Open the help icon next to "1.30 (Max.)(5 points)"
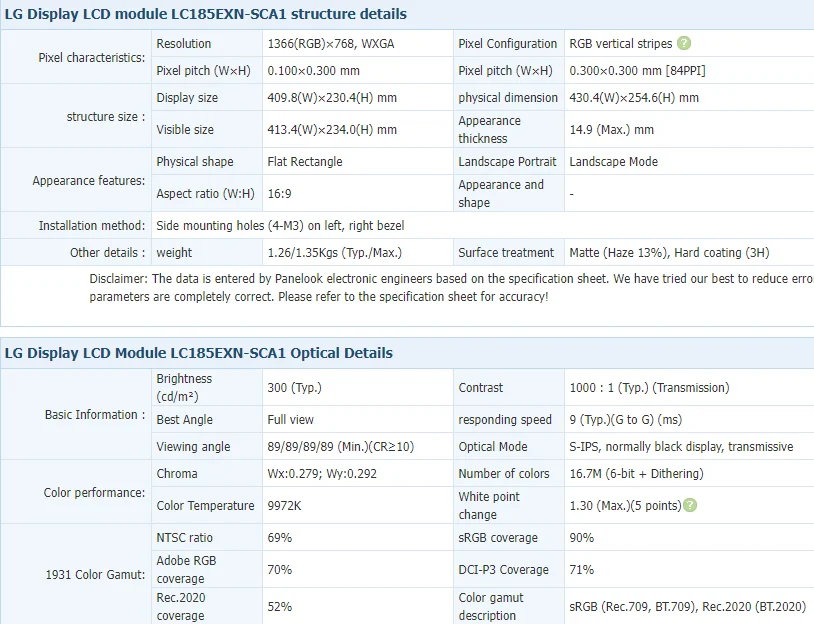This screenshot has height=624, width=814. pyautogui.click(x=690, y=505)
